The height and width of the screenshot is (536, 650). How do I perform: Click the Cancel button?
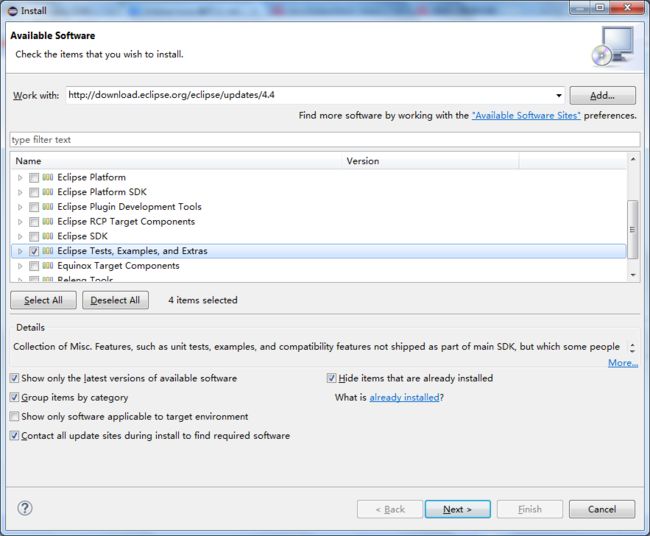[602, 509]
